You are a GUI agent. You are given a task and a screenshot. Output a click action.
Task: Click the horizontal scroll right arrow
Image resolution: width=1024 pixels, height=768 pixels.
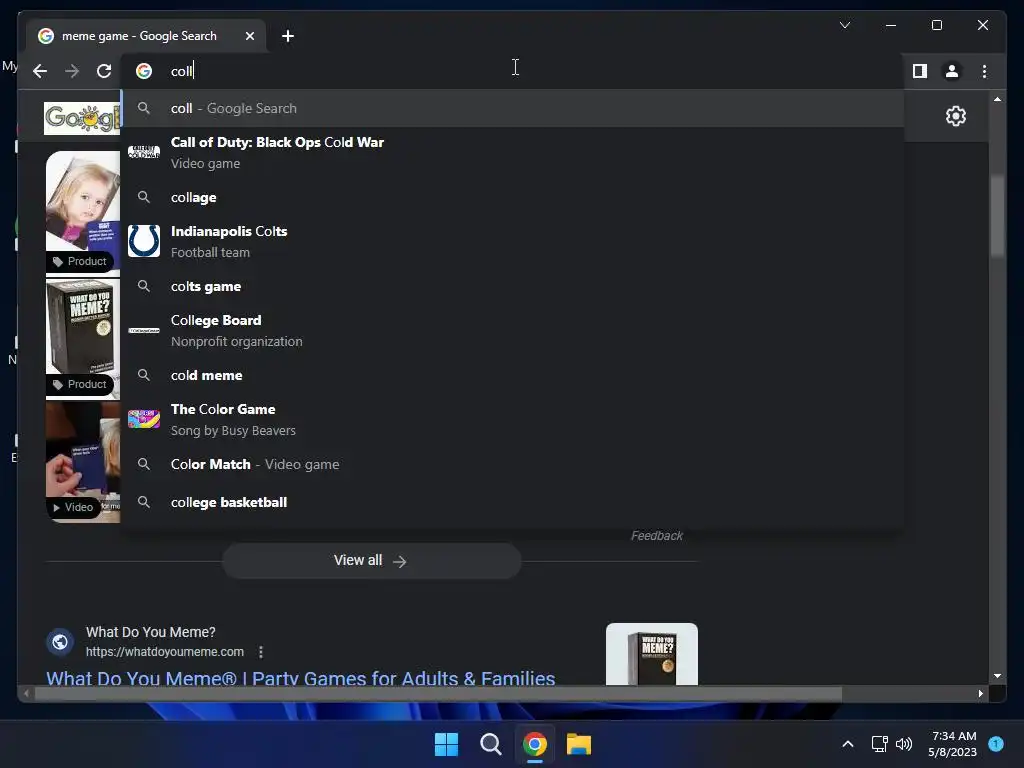click(980, 694)
